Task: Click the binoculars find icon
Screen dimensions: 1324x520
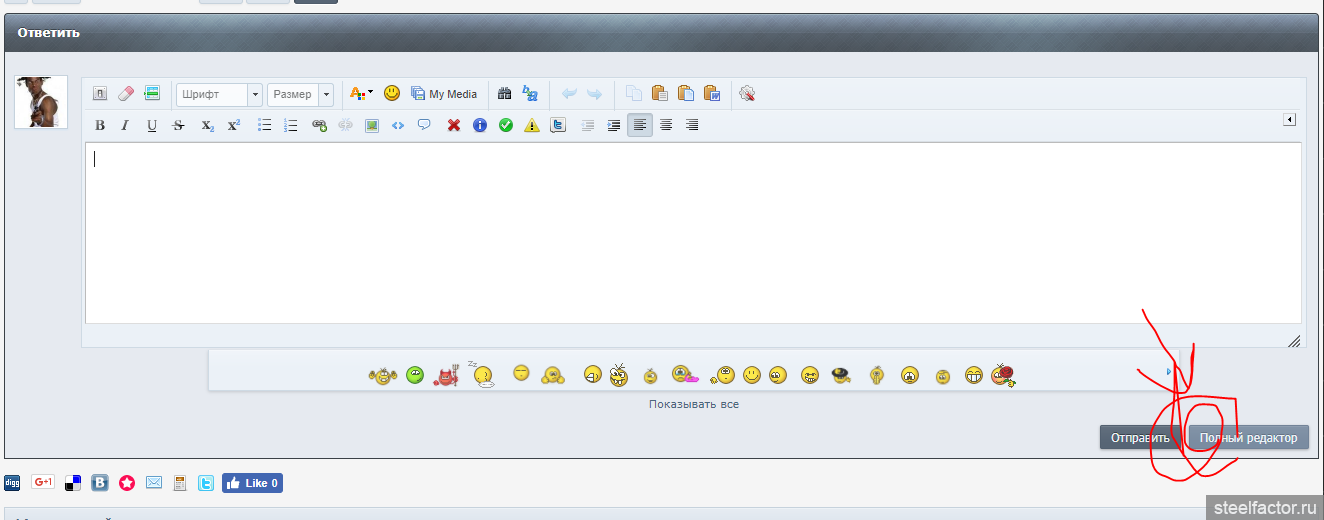Action: [504, 94]
